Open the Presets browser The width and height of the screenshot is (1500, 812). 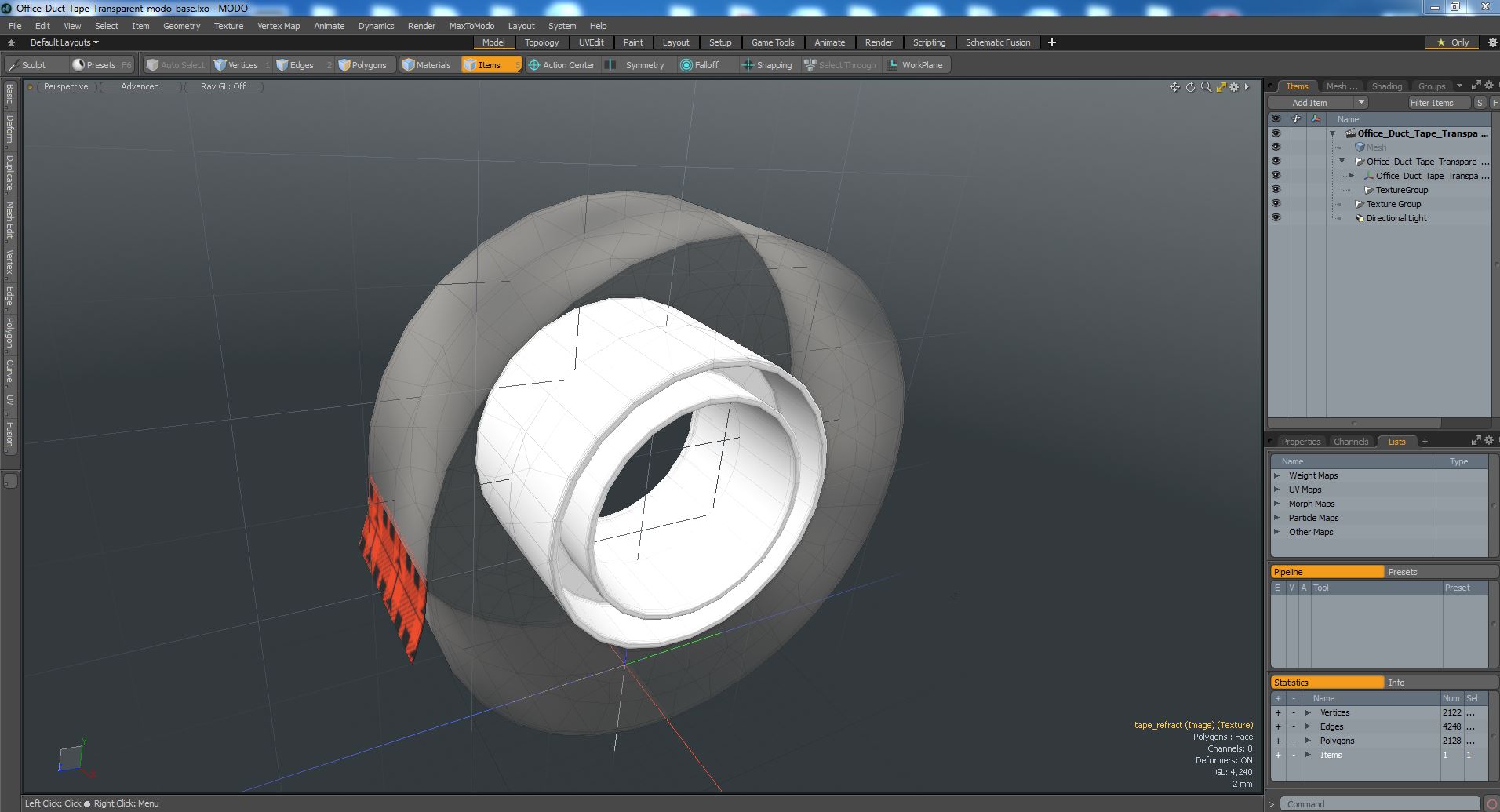100,65
